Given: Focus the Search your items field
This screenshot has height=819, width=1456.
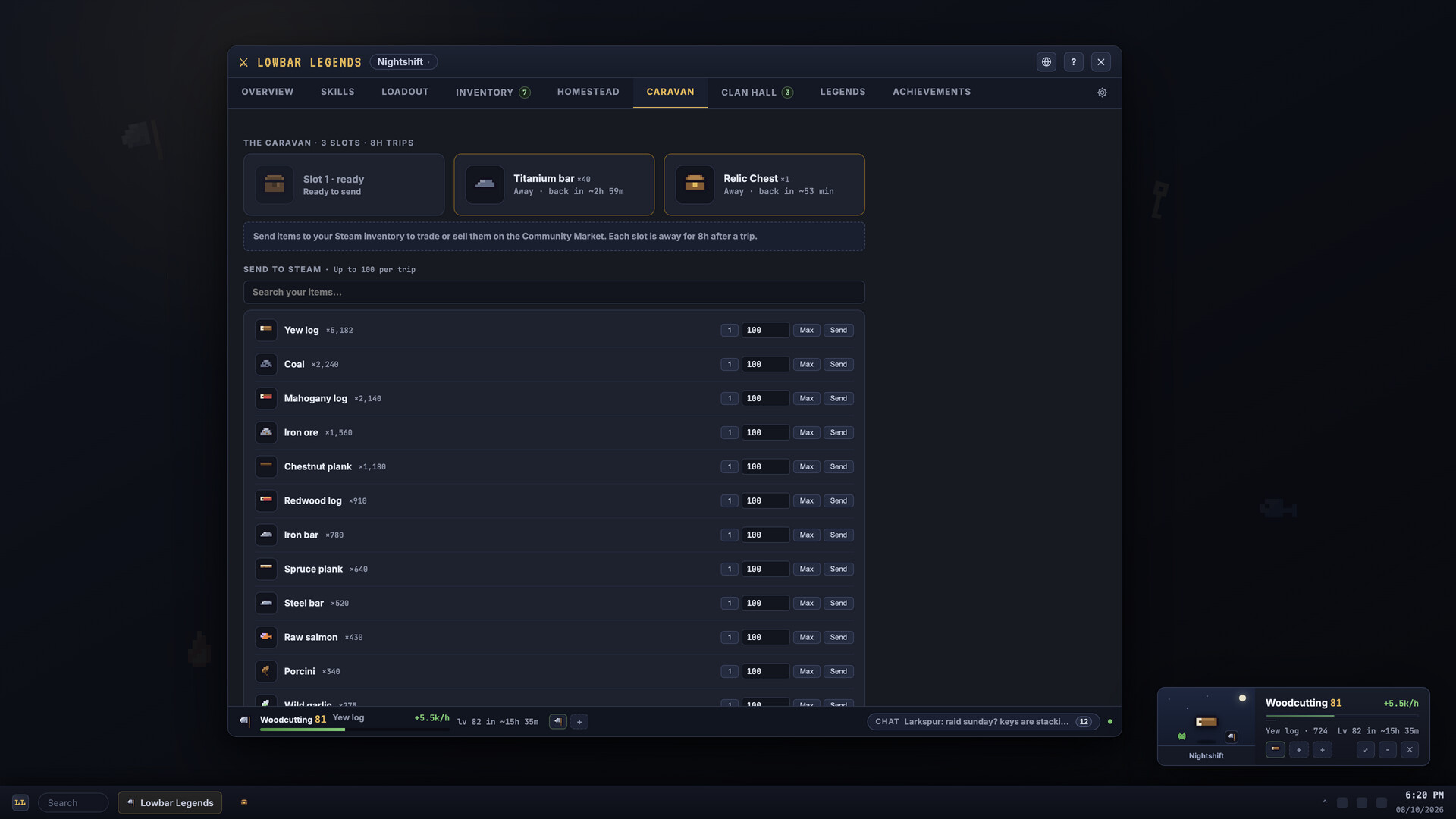Looking at the screenshot, I should (x=554, y=292).
